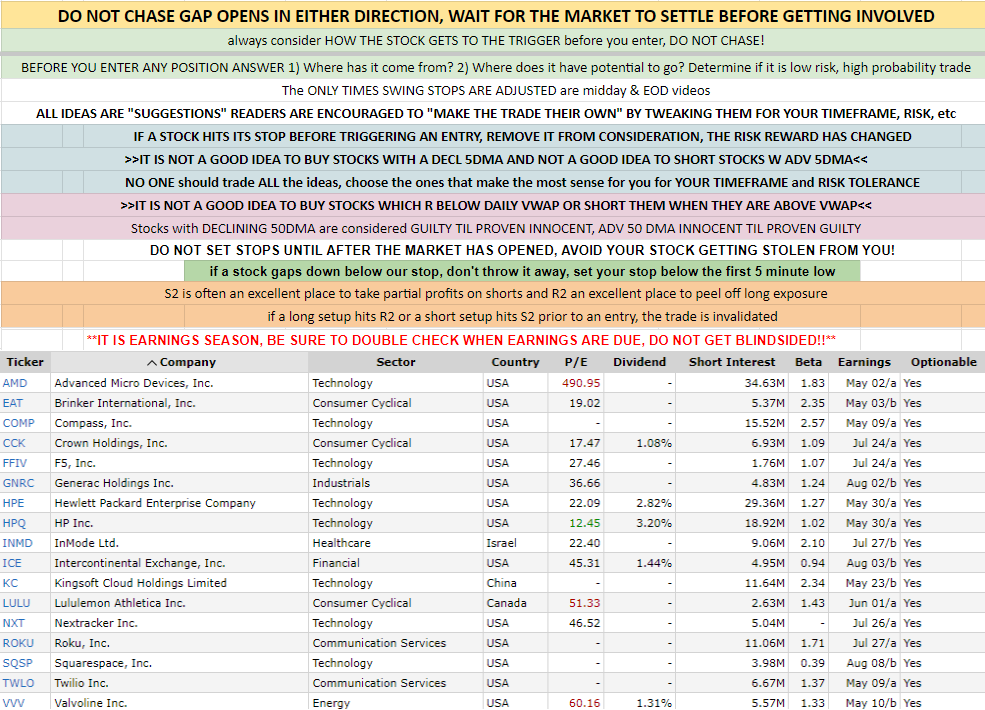This screenshot has width=985, height=710.
Task: Sort table by Beta column header
Action: [808, 362]
